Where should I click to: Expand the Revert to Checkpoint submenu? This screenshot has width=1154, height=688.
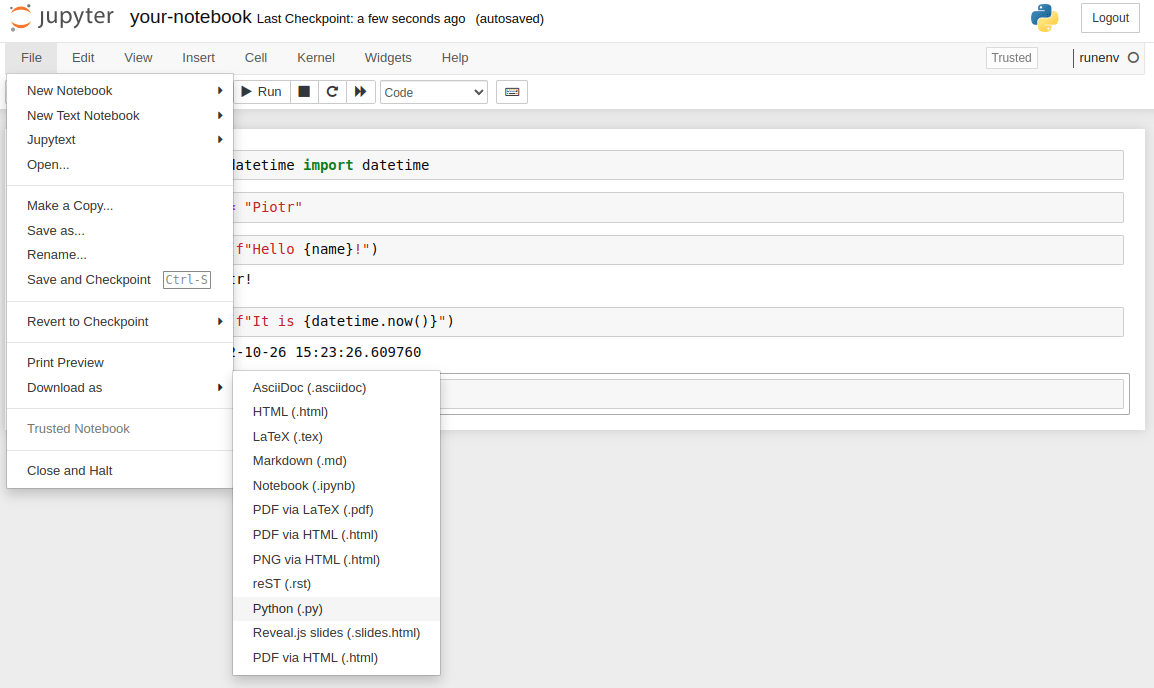87,321
